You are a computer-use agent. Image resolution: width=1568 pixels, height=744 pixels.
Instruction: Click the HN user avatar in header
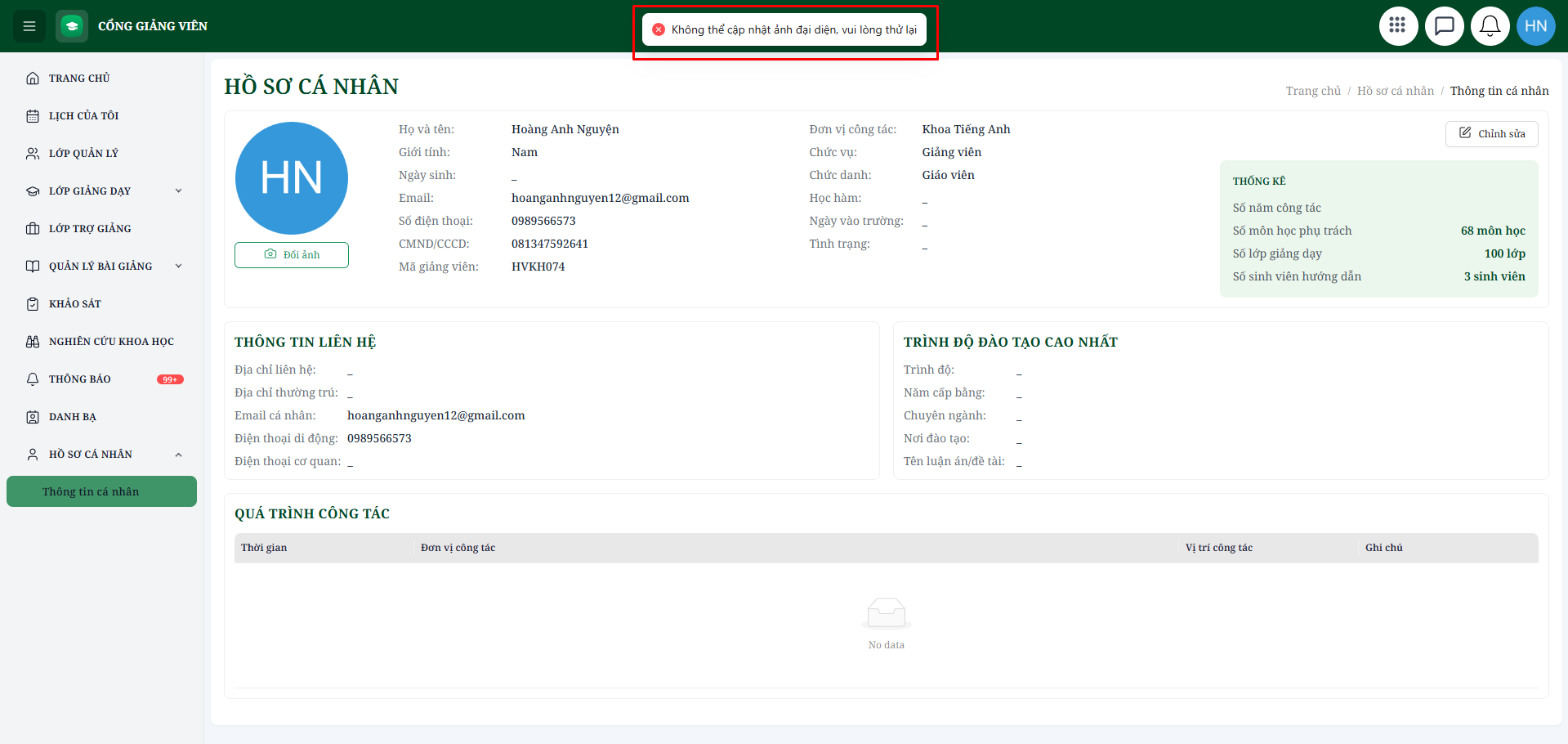pyautogui.click(x=1535, y=26)
